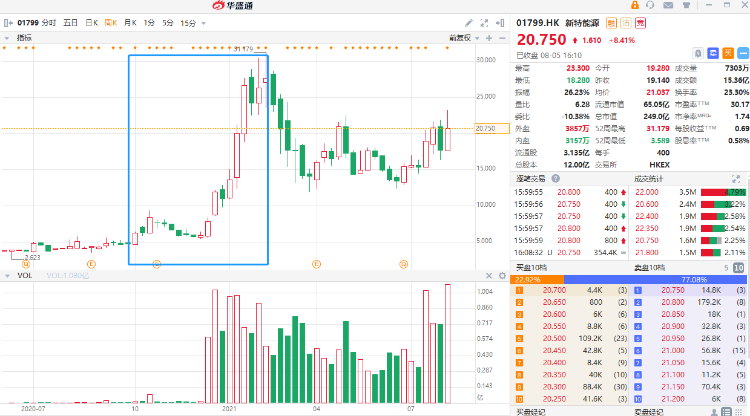Click the 01799.HK stock code heading

coord(538,23)
